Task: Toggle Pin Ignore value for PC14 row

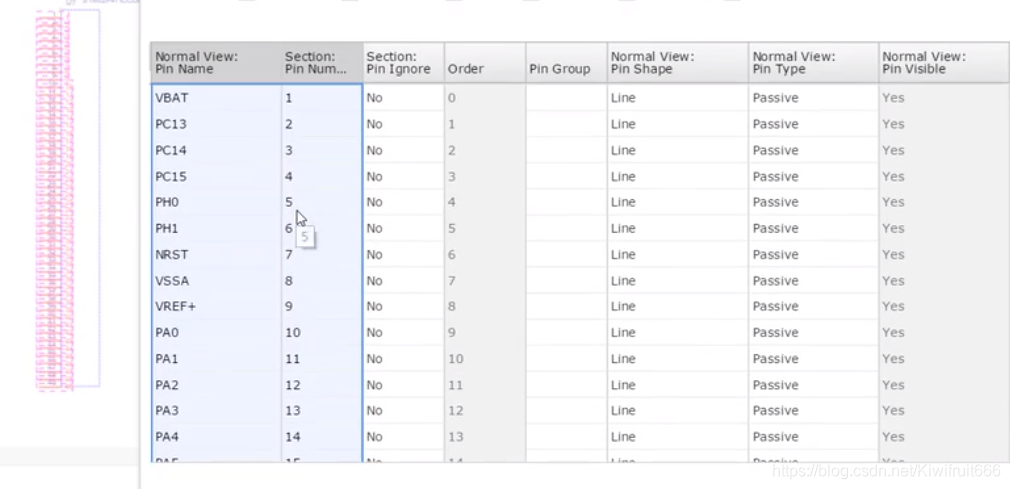Action: 402,150
